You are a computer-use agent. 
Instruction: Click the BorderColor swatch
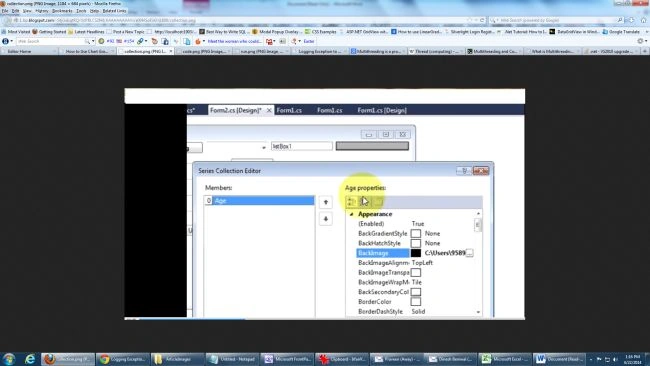415,302
